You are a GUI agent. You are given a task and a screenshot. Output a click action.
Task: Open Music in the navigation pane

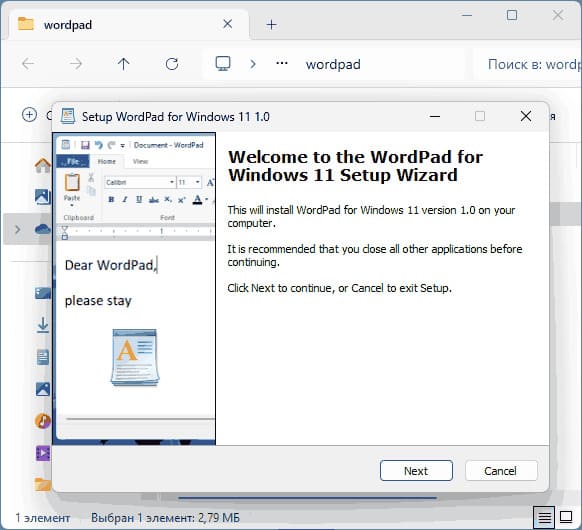pos(43,421)
